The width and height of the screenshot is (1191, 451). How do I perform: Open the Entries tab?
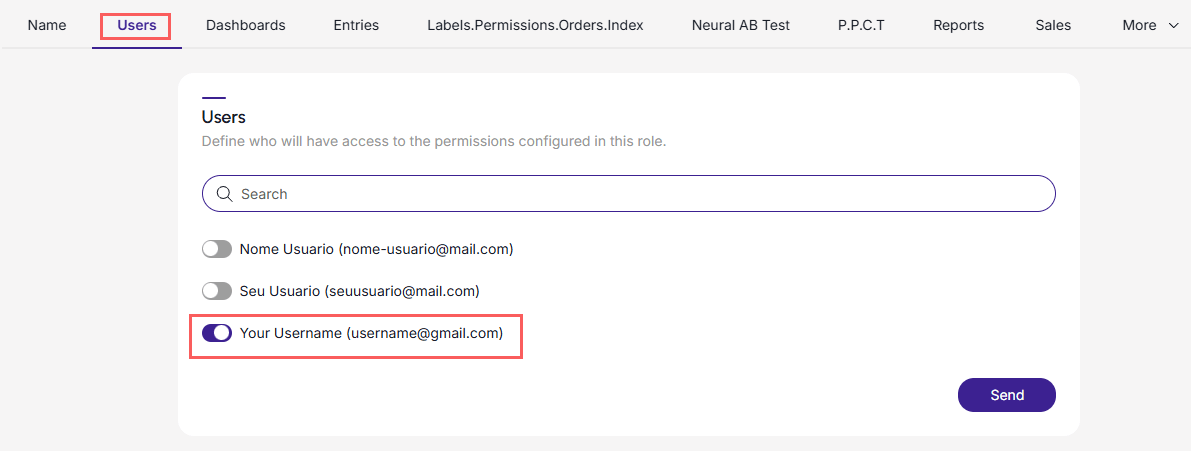tap(356, 25)
